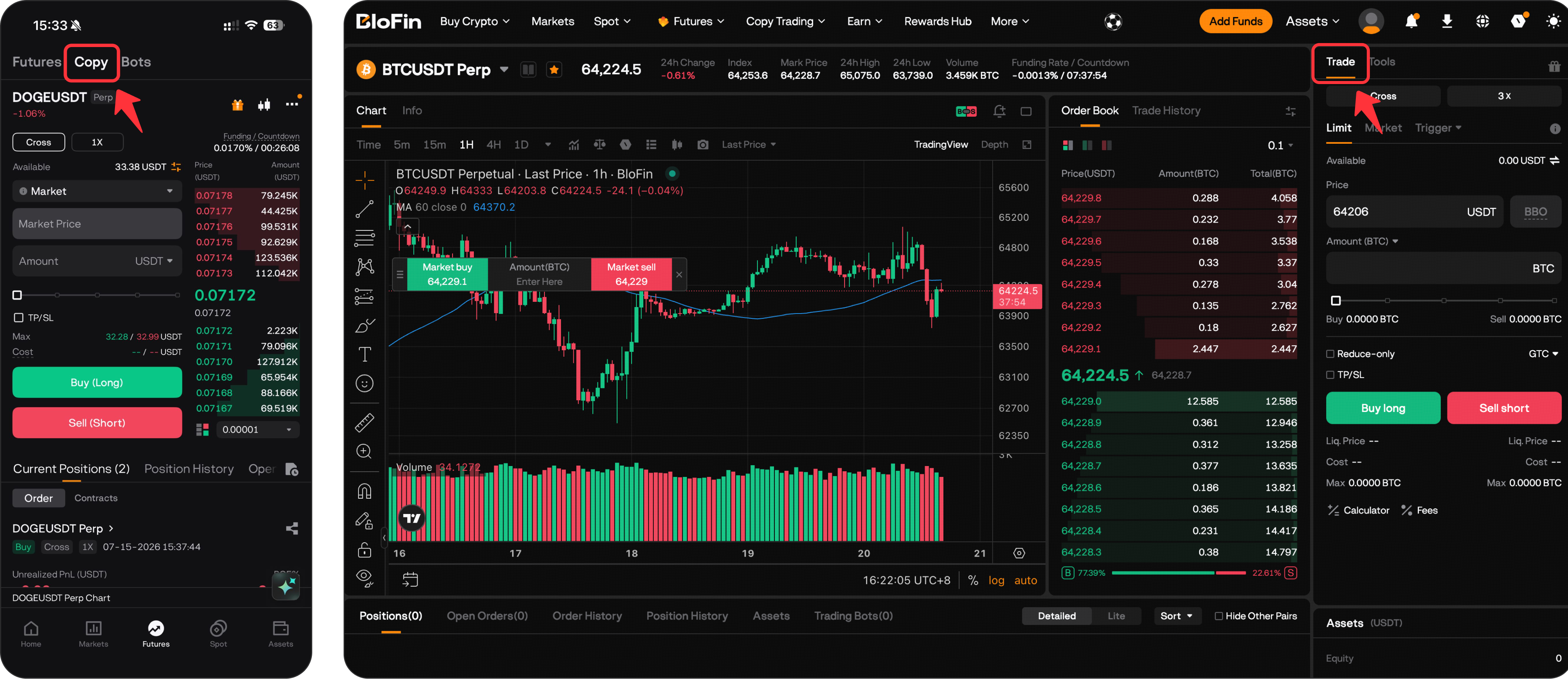Open the Markets page
This screenshot has width=1568, height=679.
click(552, 21)
